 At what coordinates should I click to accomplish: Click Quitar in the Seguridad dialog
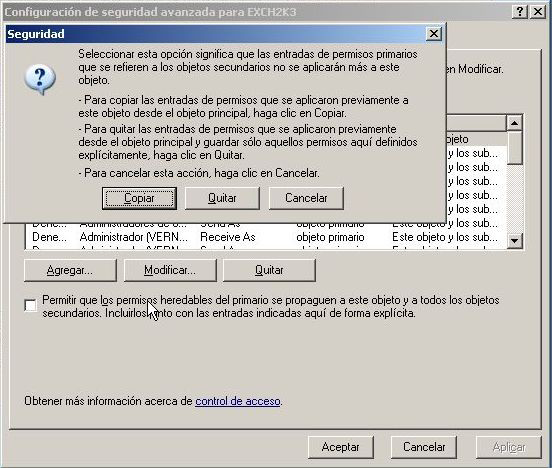(x=222, y=198)
